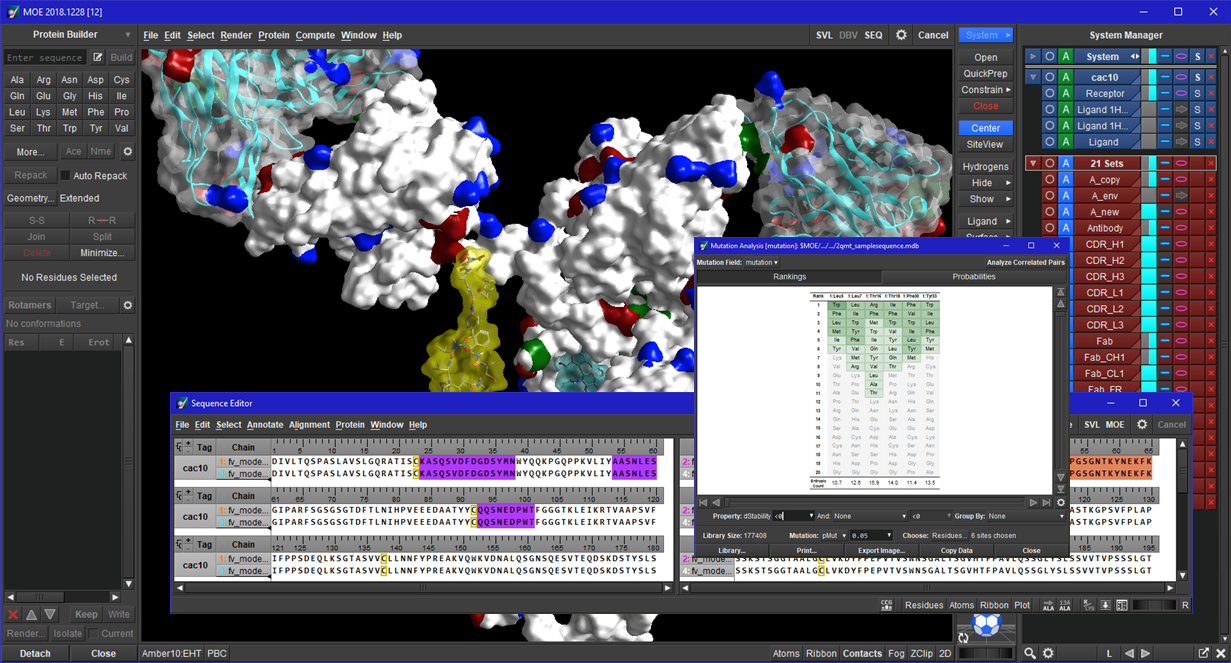Open the System Manager search magnifier
Image resolution: width=1231 pixels, height=663 pixels.
(1030, 653)
